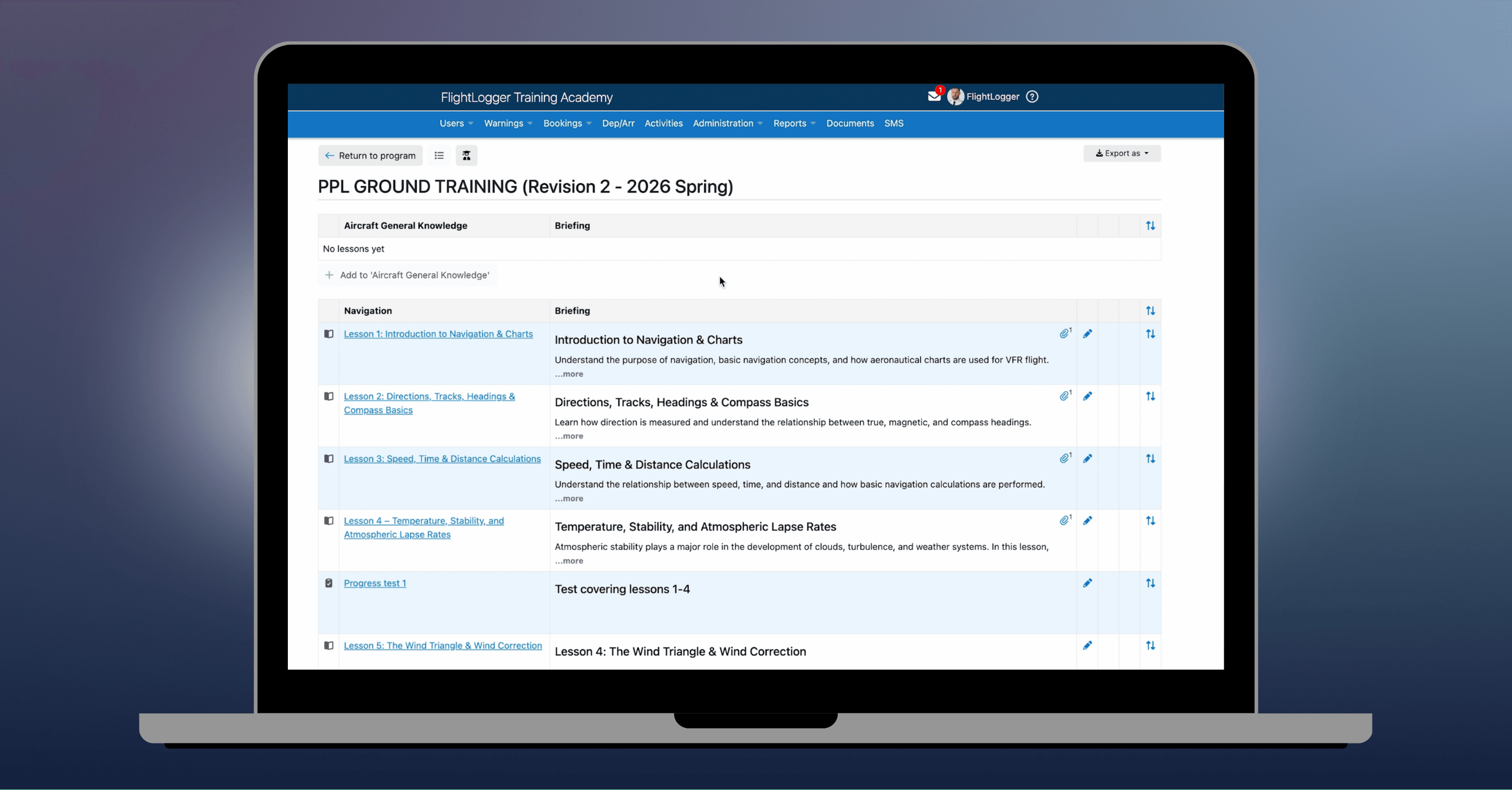
Task: Edit Progress test 1 with pencil icon
Action: (x=1087, y=583)
